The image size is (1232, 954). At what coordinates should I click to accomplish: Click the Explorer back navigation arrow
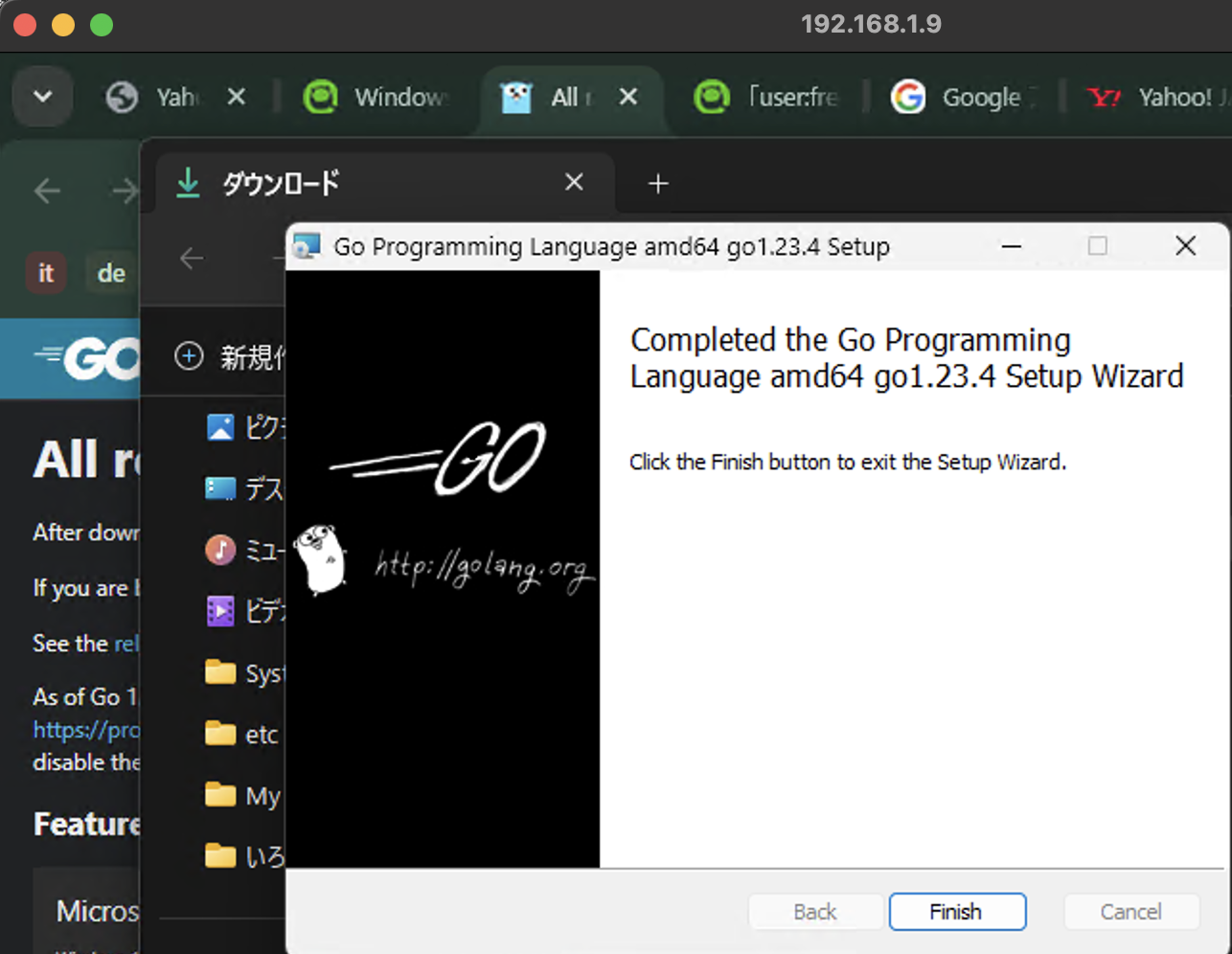click(191, 258)
